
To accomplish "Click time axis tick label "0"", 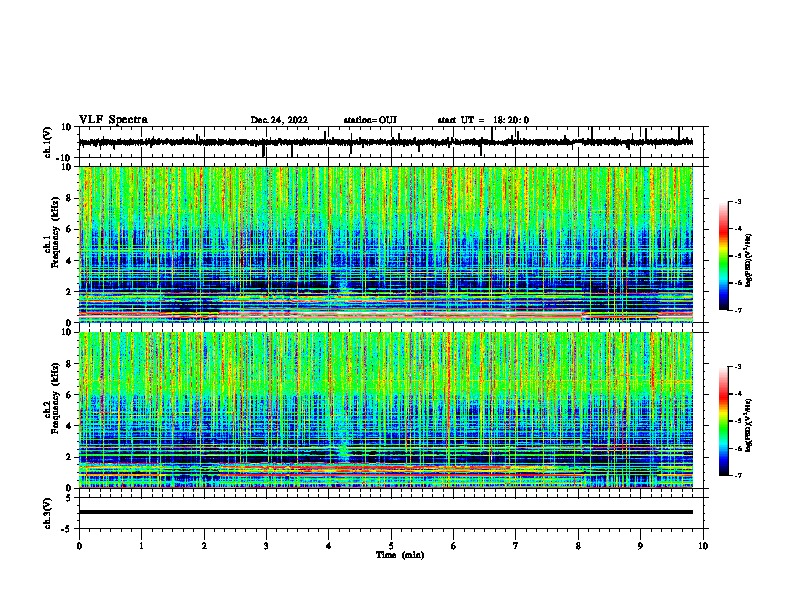I will [79, 546].
